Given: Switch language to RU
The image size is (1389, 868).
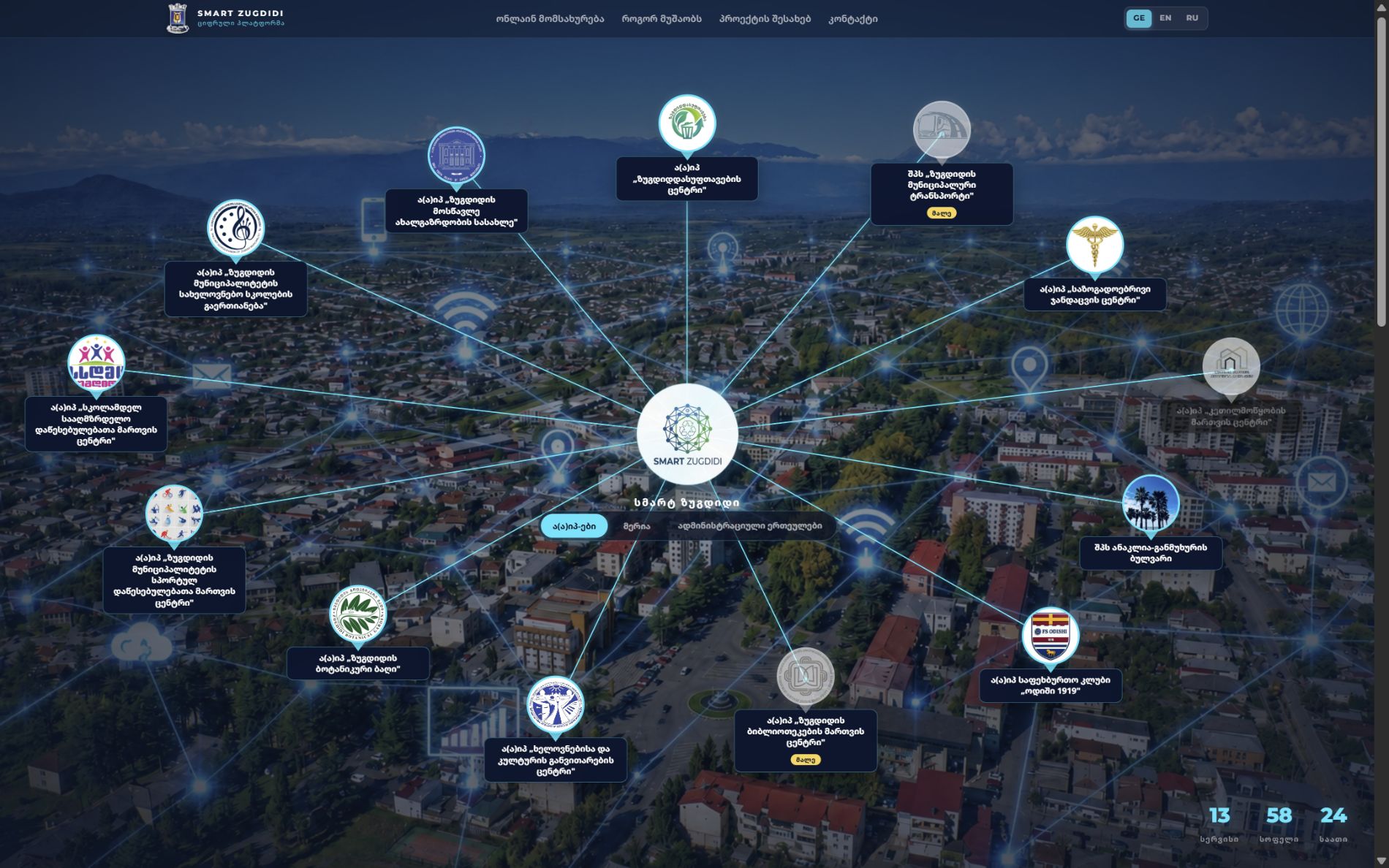Looking at the screenshot, I should 1192,18.
